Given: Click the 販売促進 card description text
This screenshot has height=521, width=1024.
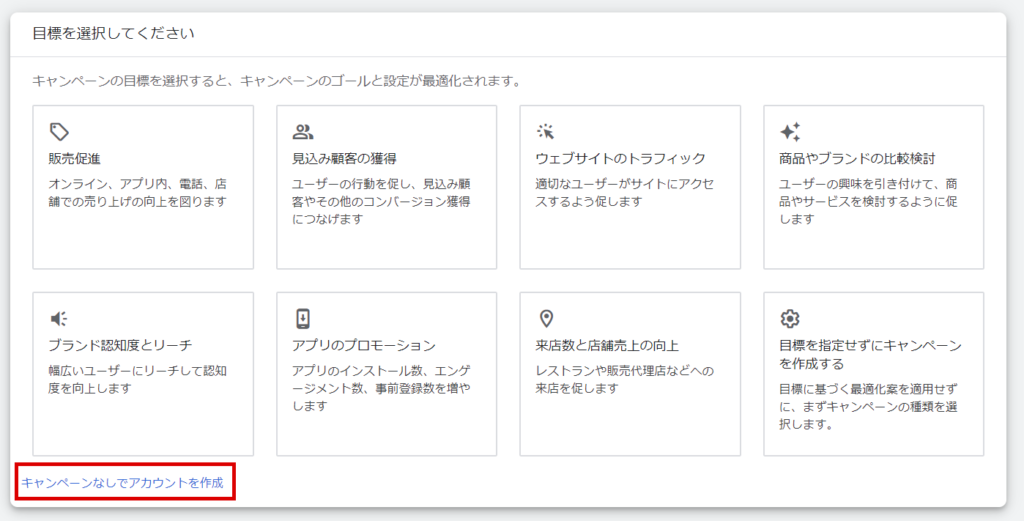Looking at the screenshot, I should [x=138, y=193].
